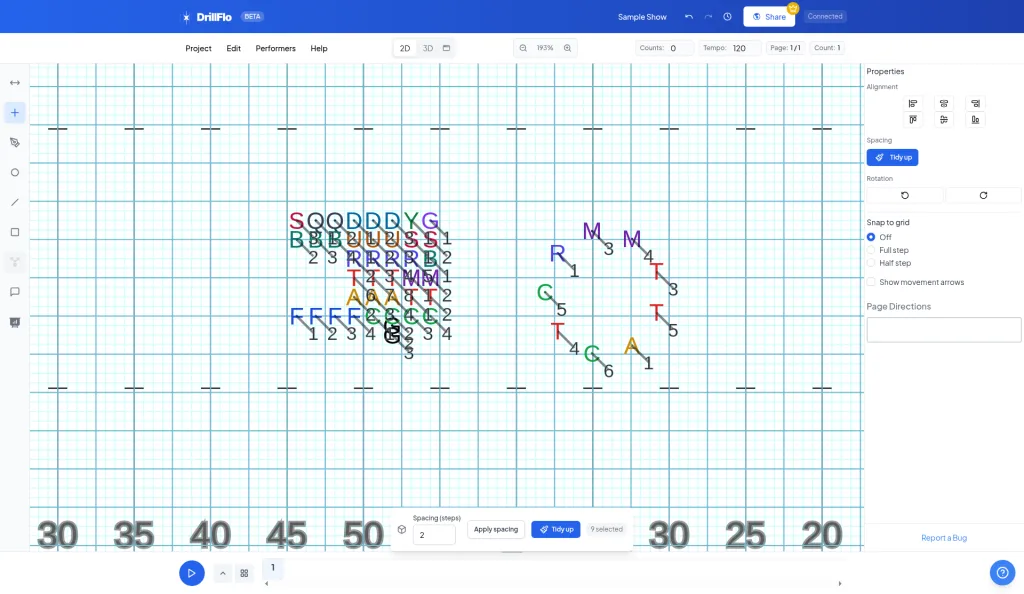
Task: Open the Edit menu
Action: tap(234, 48)
